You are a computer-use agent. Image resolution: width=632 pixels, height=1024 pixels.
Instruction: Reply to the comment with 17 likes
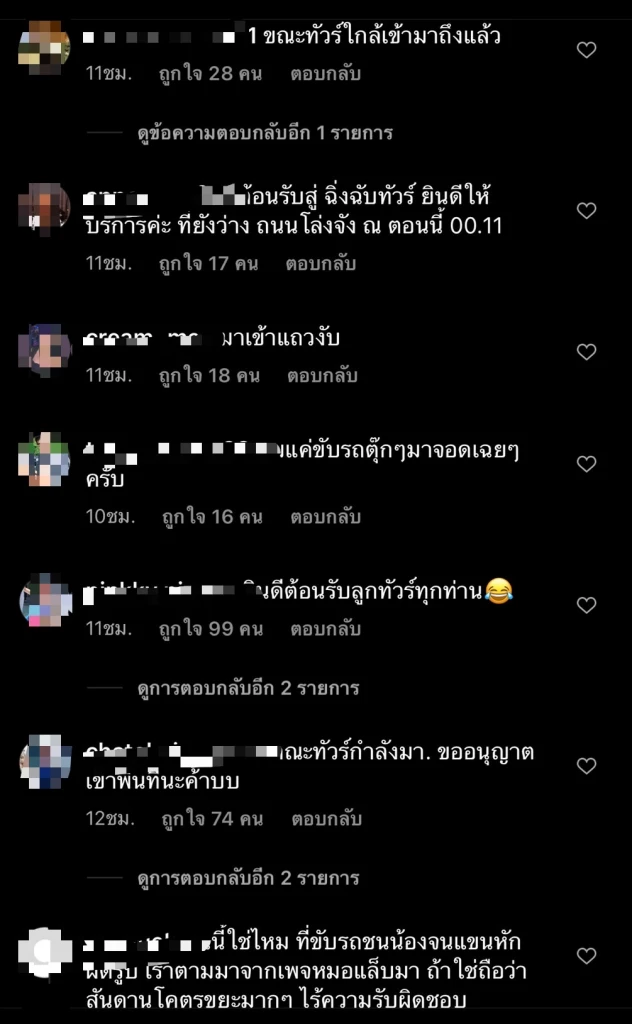pos(321,264)
